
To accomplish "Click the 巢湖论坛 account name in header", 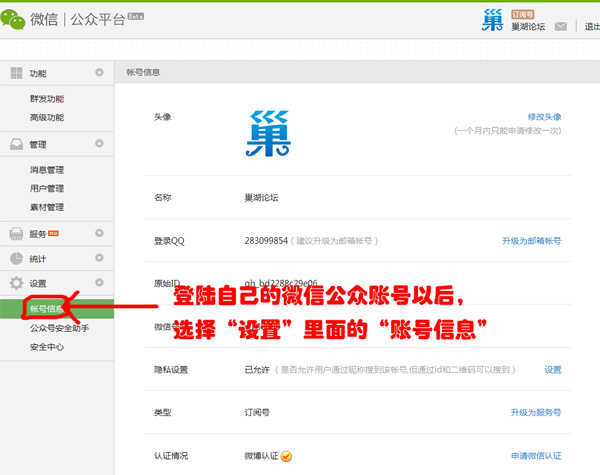I will [528, 26].
